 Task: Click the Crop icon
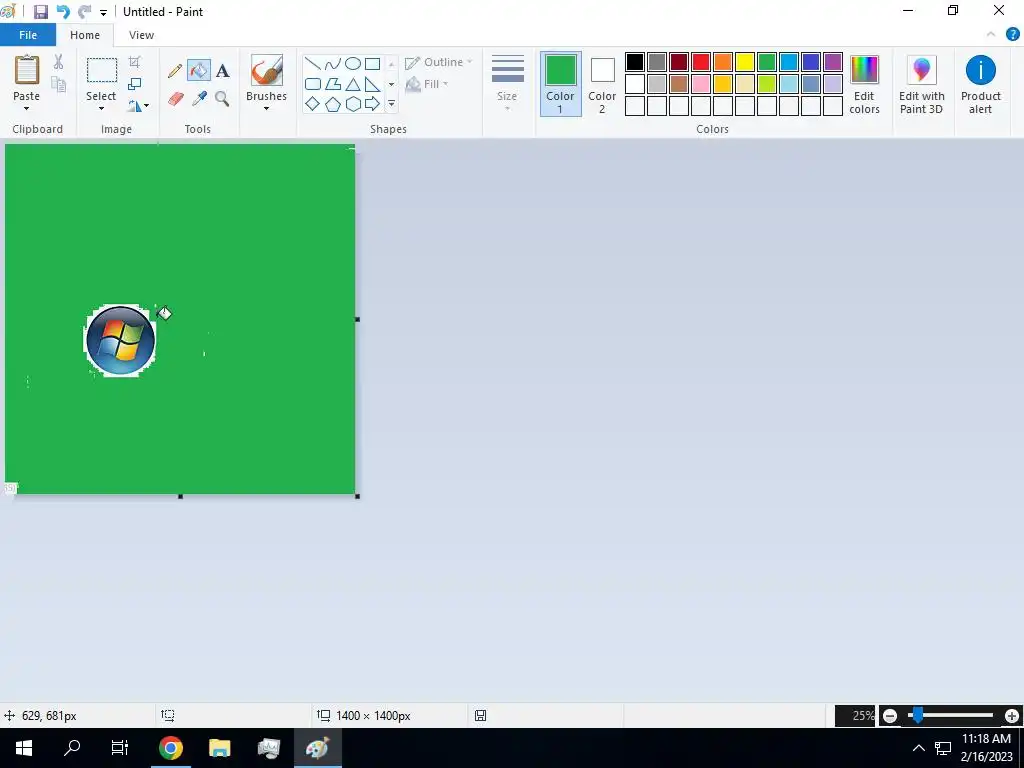click(x=135, y=62)
